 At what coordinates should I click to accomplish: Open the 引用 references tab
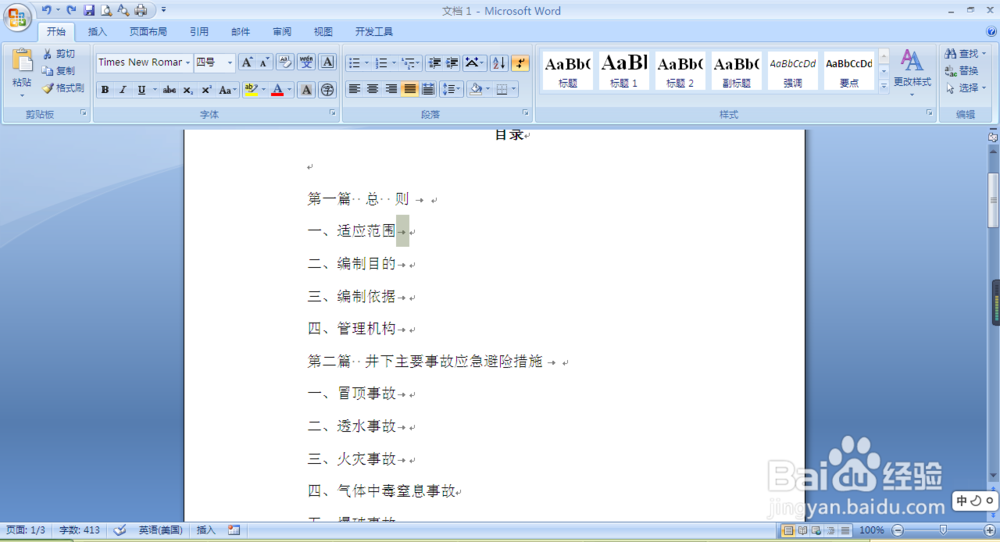pyautogui.click(x=199, y=31)
